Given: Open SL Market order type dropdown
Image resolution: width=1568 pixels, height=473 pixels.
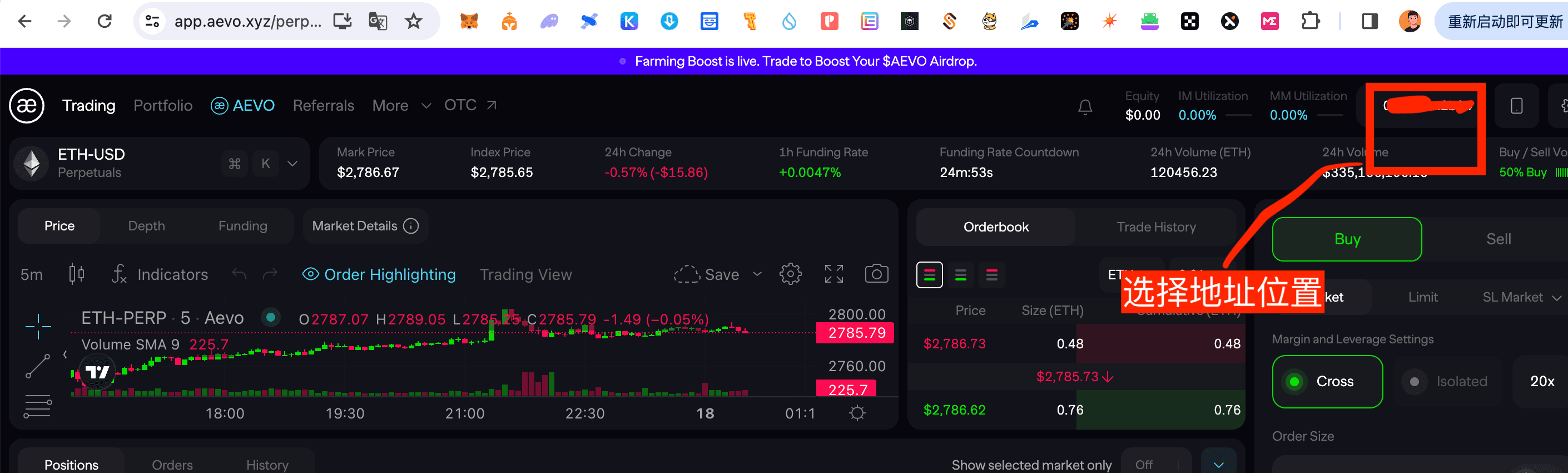Looking at the screenshot, I should (1522, 298).
